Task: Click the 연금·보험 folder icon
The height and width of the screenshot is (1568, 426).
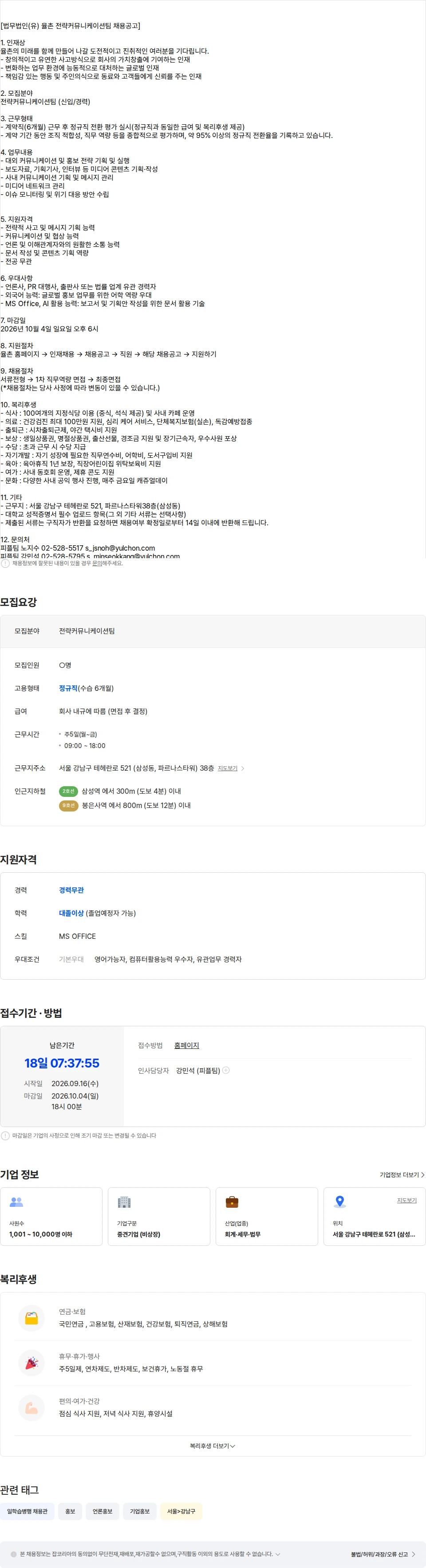Action: point(32,1319)
